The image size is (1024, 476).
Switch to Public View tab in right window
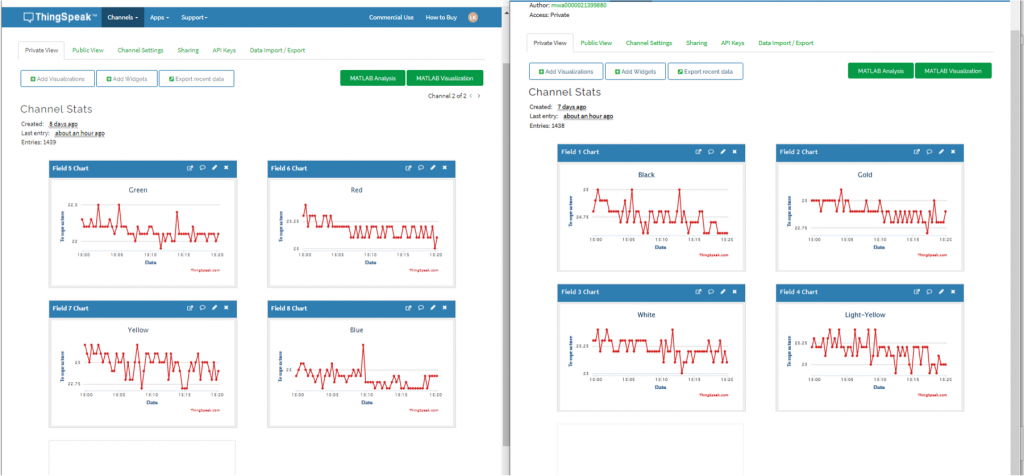tap(596, 42)
